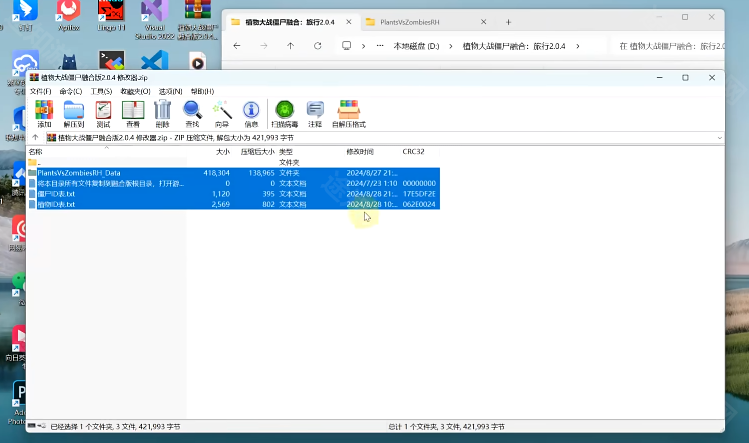
Task: Select the PlantsVsZombiesRH_Data folder row
Action: pyautogui.click(x=80, y=173)
